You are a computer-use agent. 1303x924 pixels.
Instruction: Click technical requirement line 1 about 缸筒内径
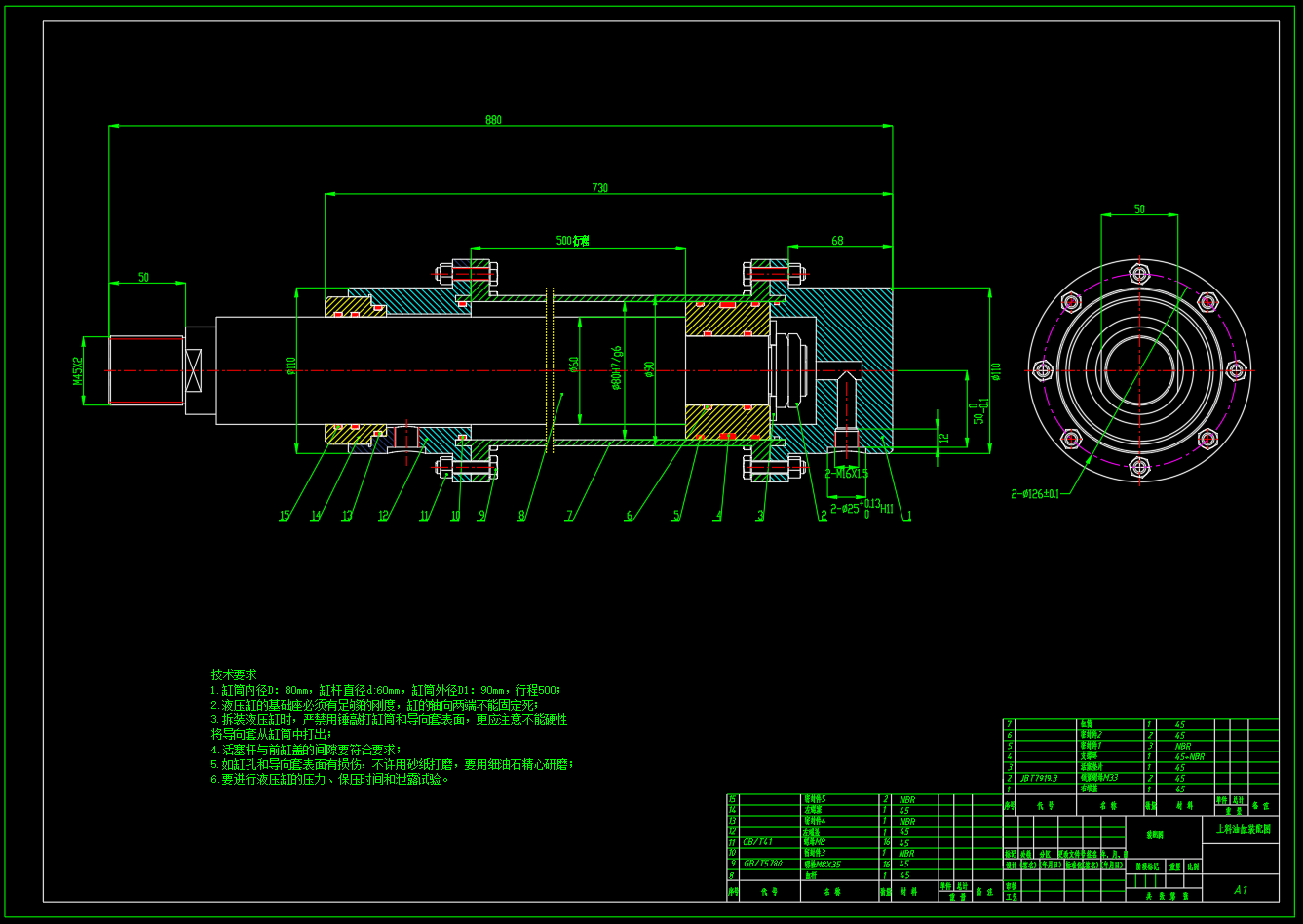tap(386, 690)
